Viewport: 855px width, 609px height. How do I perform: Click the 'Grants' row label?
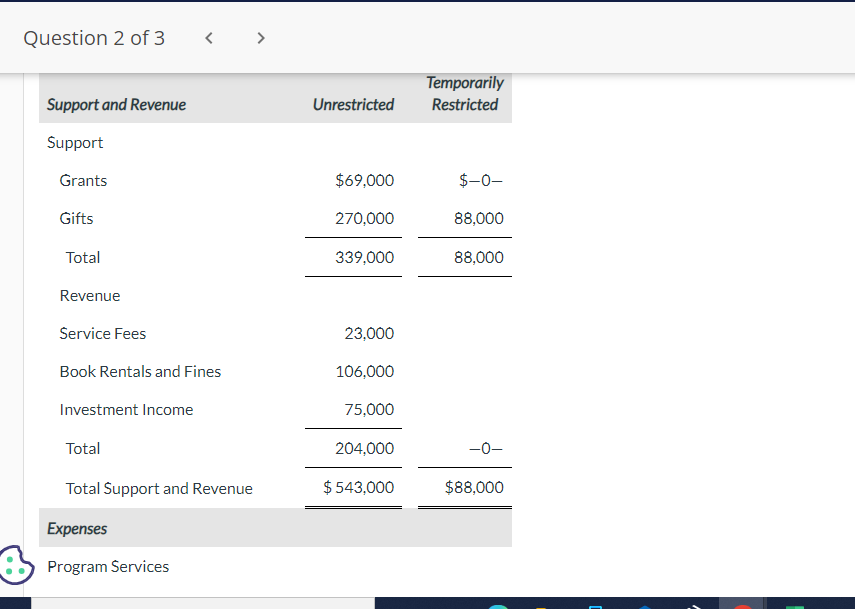(83, 180)
